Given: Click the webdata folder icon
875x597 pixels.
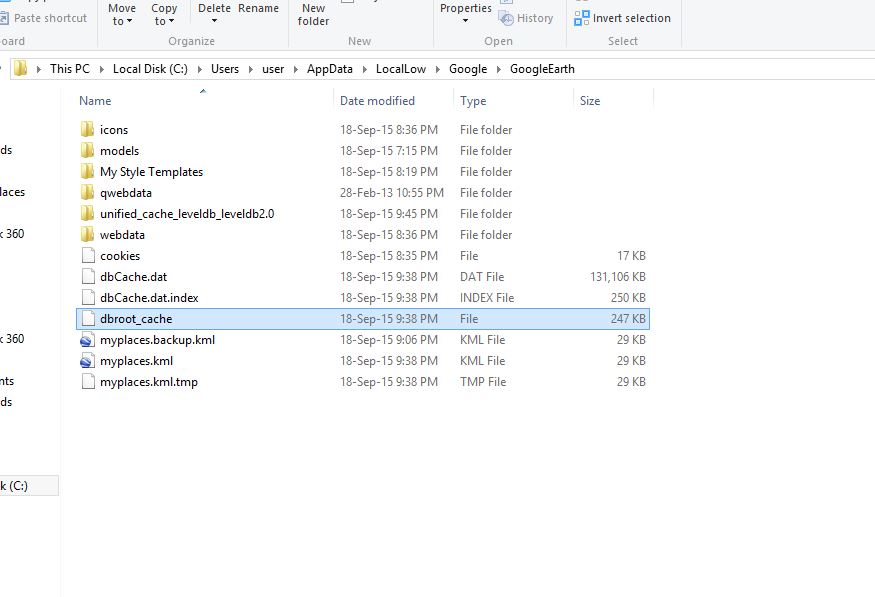Looking at the screenshot, I should [88, 235].
